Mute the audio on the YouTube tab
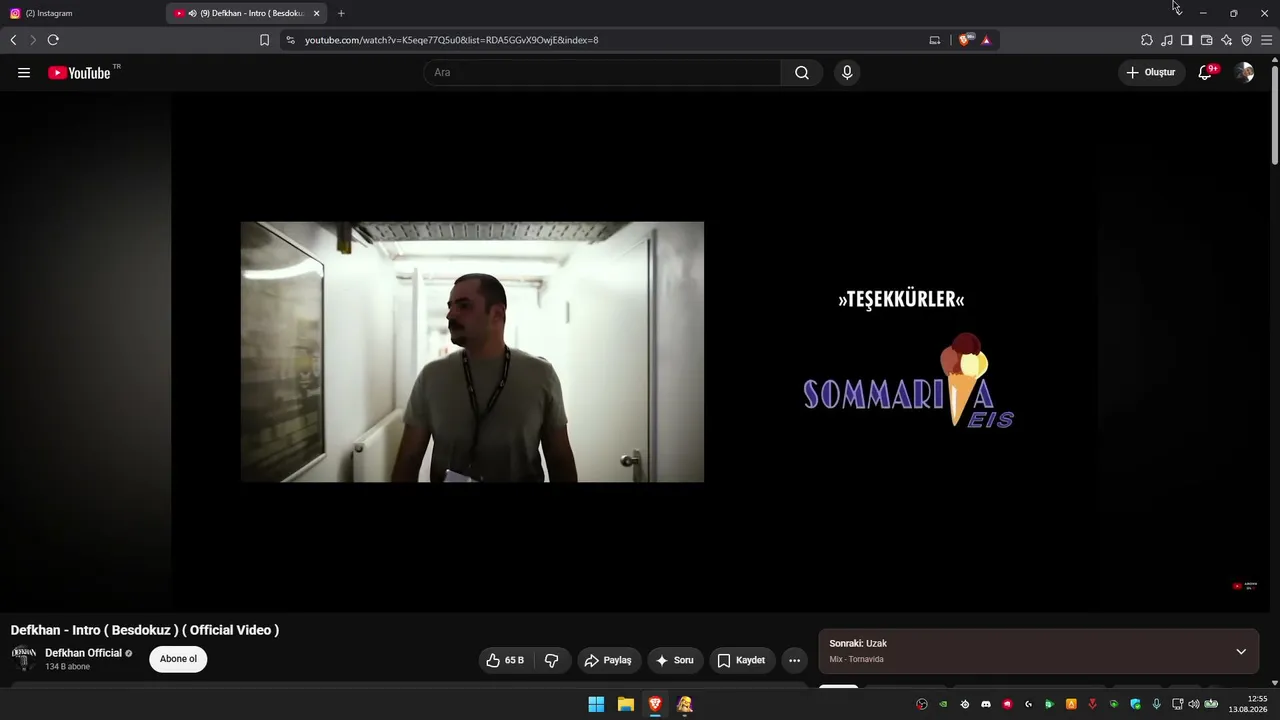The image size is (1280, 720). point(192,13)
